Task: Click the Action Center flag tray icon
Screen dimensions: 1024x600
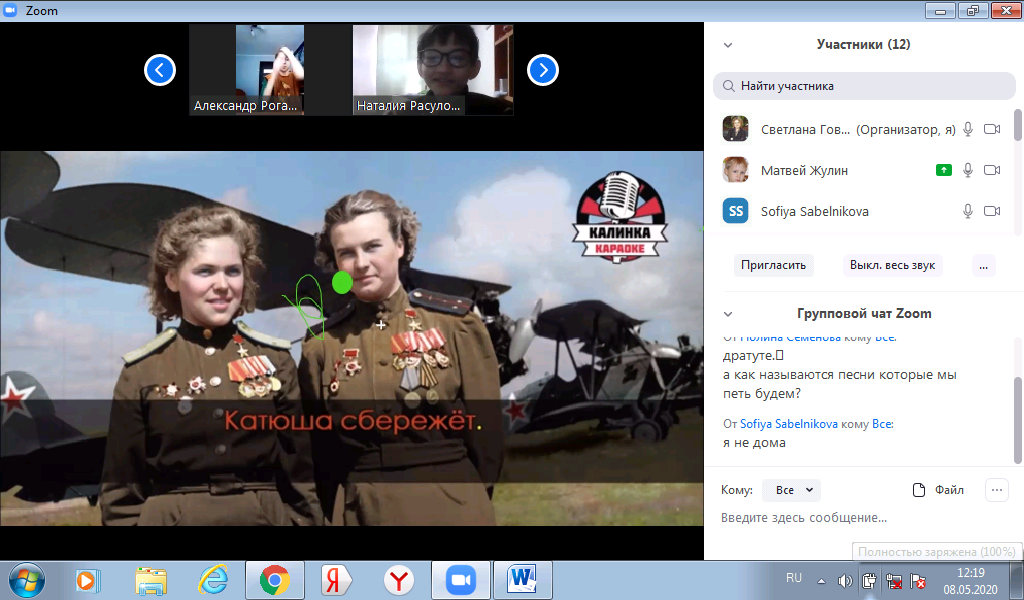Action: pos(918,580)
